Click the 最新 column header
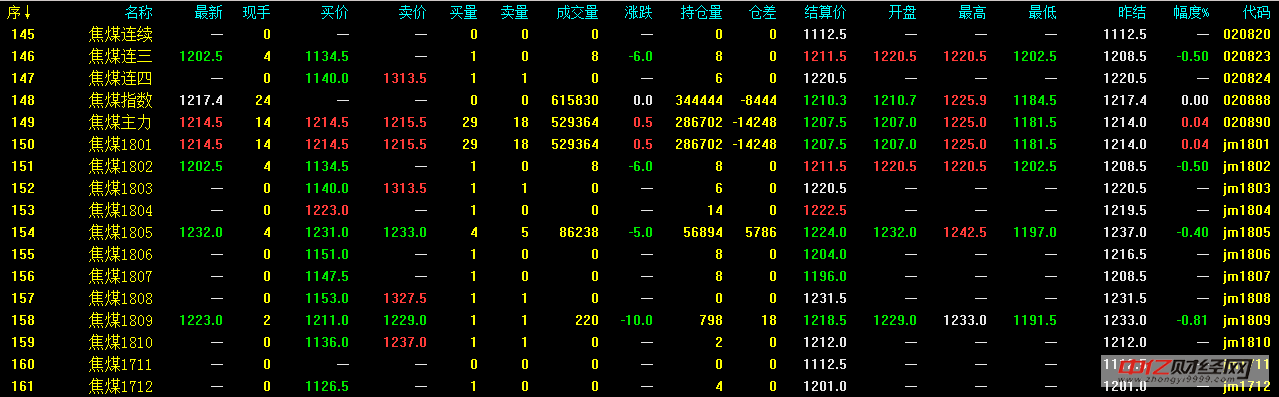The image size is (1279, 397). pyautogui.click(x=209, y=12)
